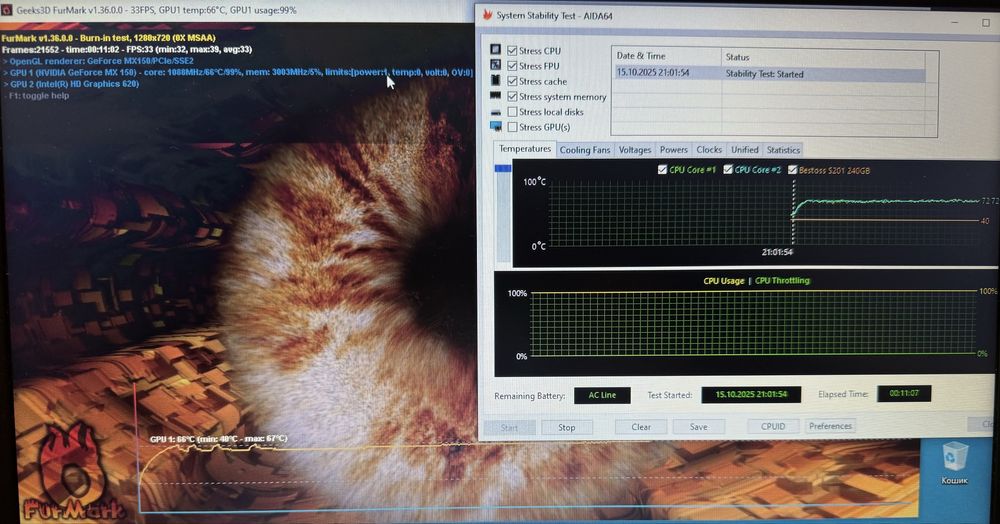This screenshot has width=1000, height=524.
Task: Open the Recycle Bin (Кошик) desktop icon
Action: (954, 464)
